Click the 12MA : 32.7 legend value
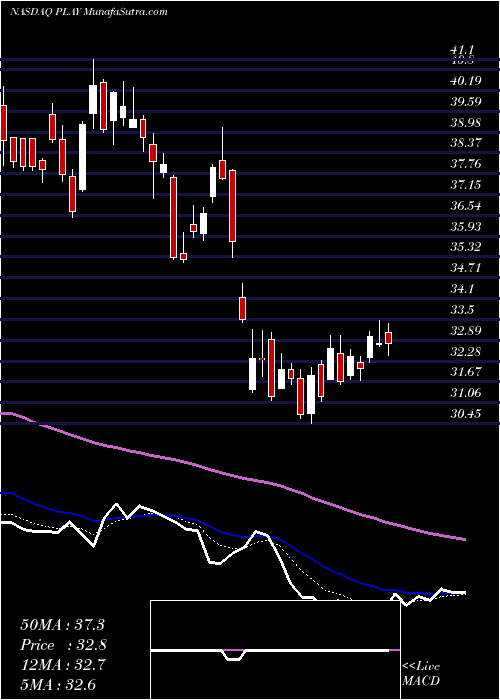The height and width of the screenshot is (700, 500). [62, 665]
